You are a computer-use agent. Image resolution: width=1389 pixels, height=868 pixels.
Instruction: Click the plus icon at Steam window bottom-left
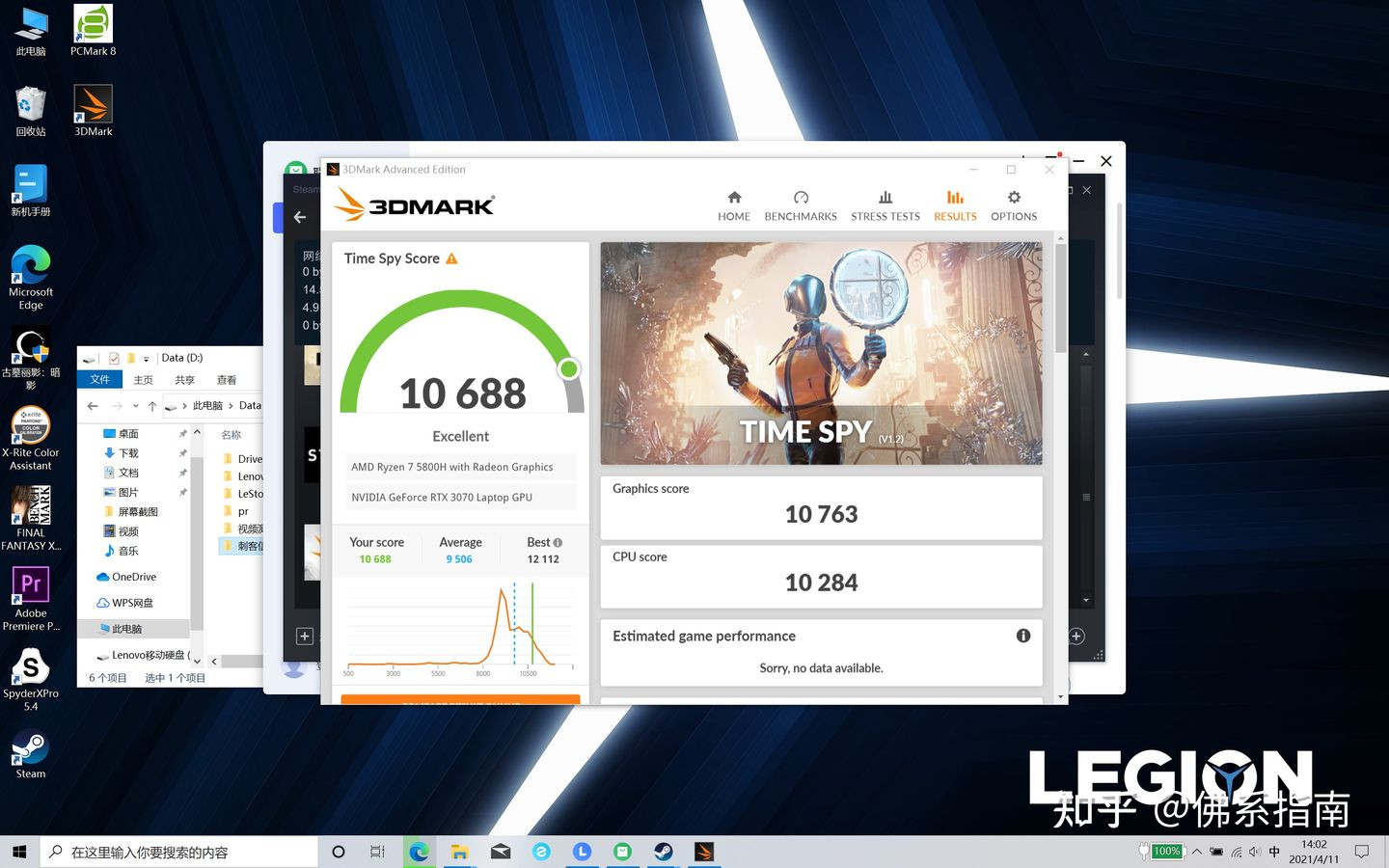pos(305,636)
